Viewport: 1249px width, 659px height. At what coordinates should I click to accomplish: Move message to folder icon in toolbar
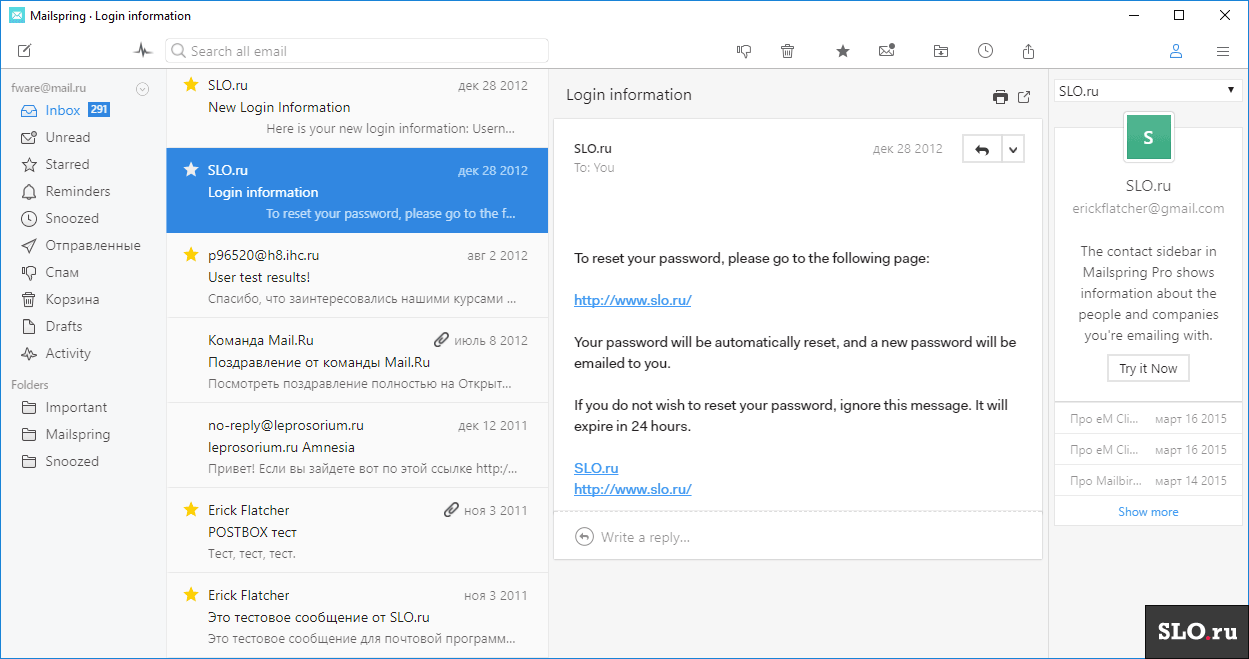[x=941, y=51]
